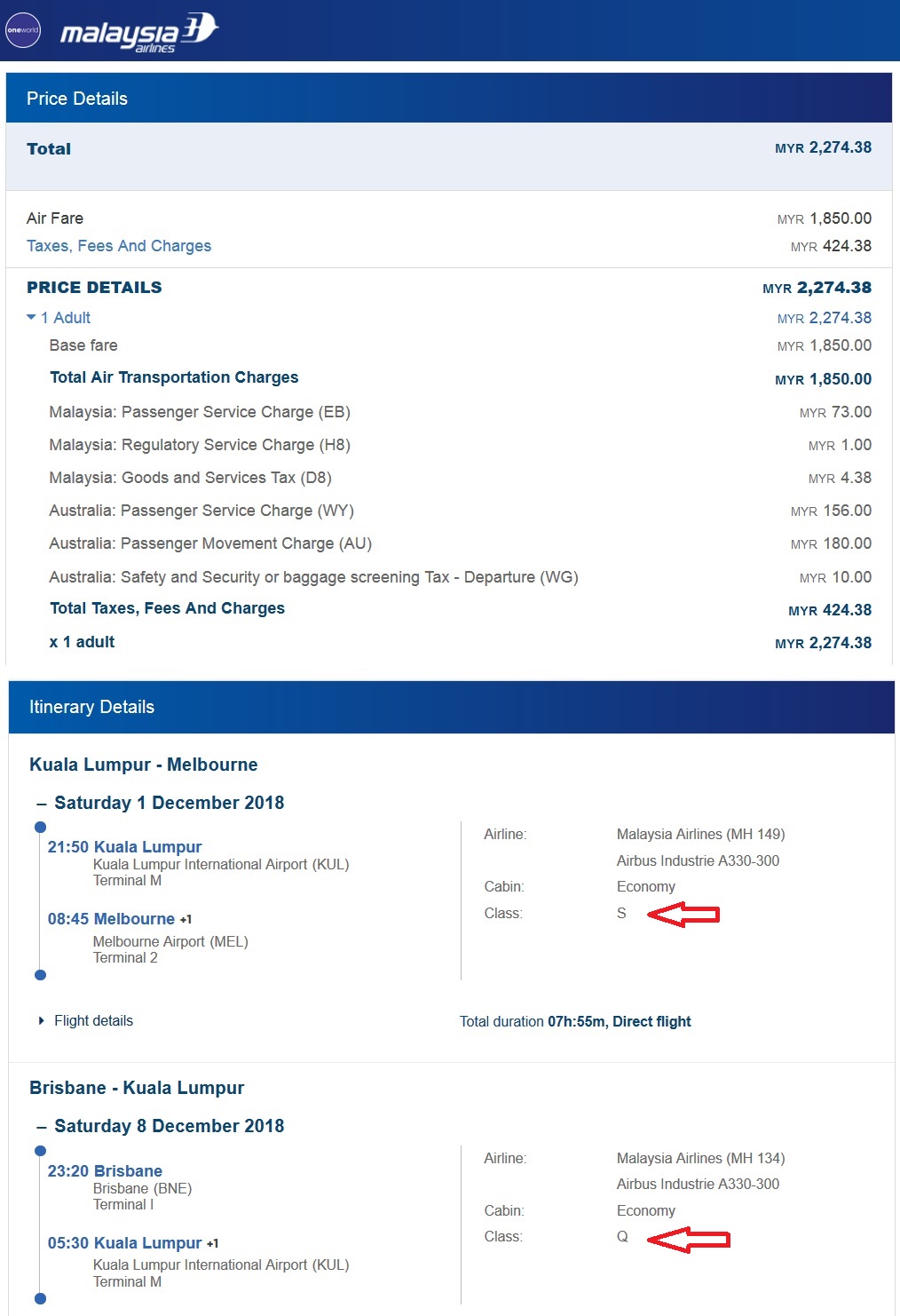Click the red arrow beside Class S

(x=683, y=914)
